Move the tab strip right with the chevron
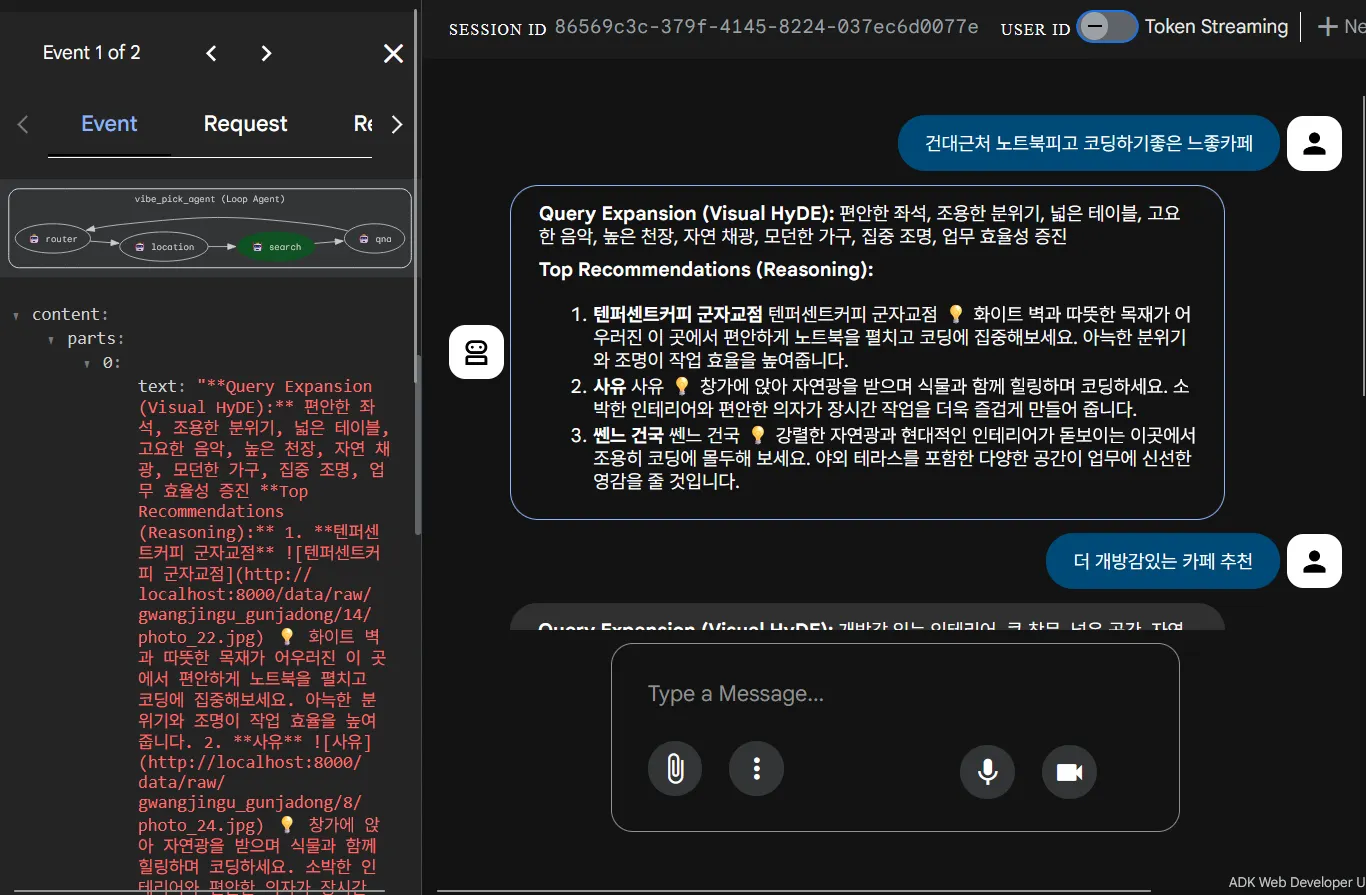1366x895 pixels. pos(397,124)
